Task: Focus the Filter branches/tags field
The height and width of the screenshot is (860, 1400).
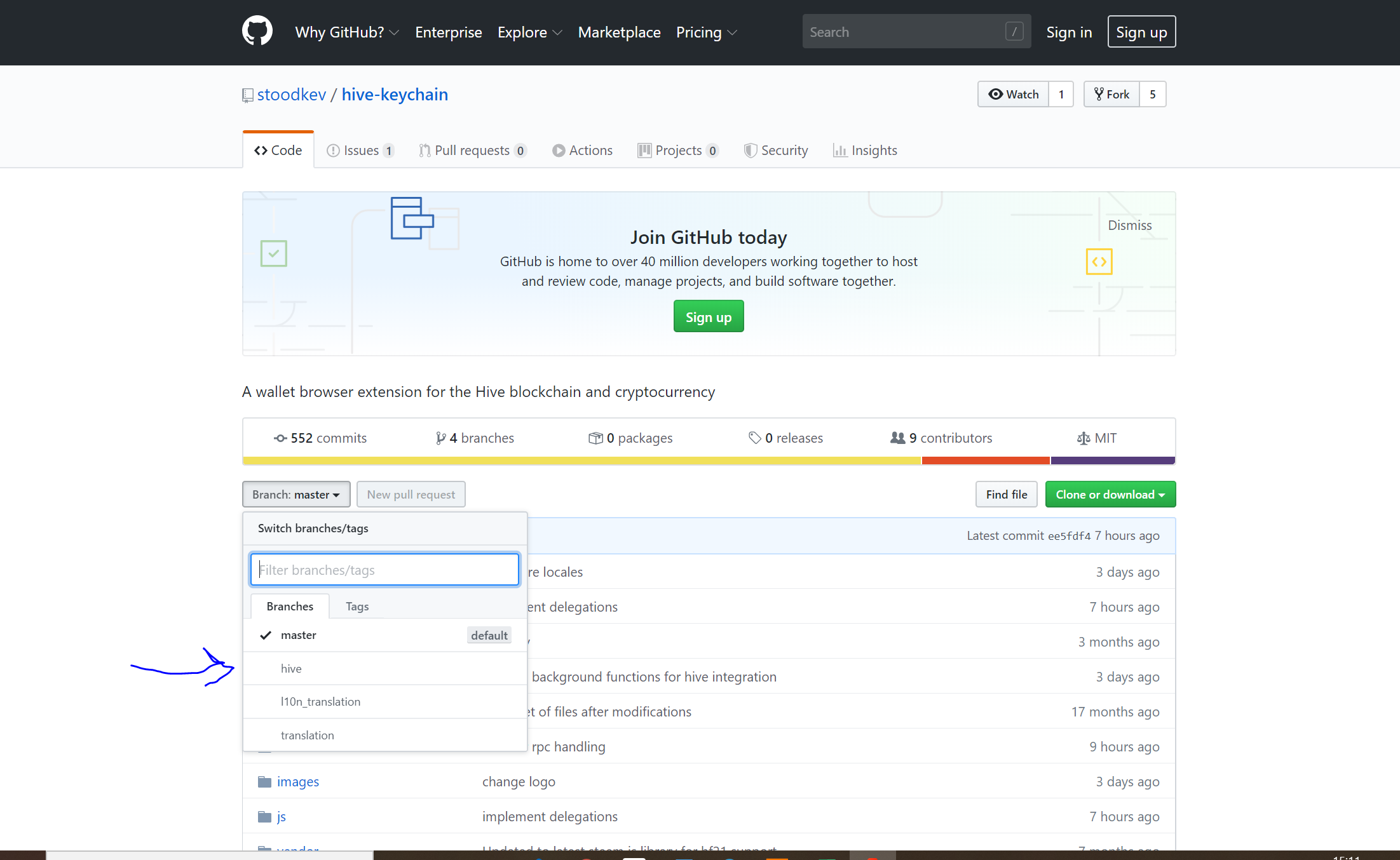Action: 384,570
